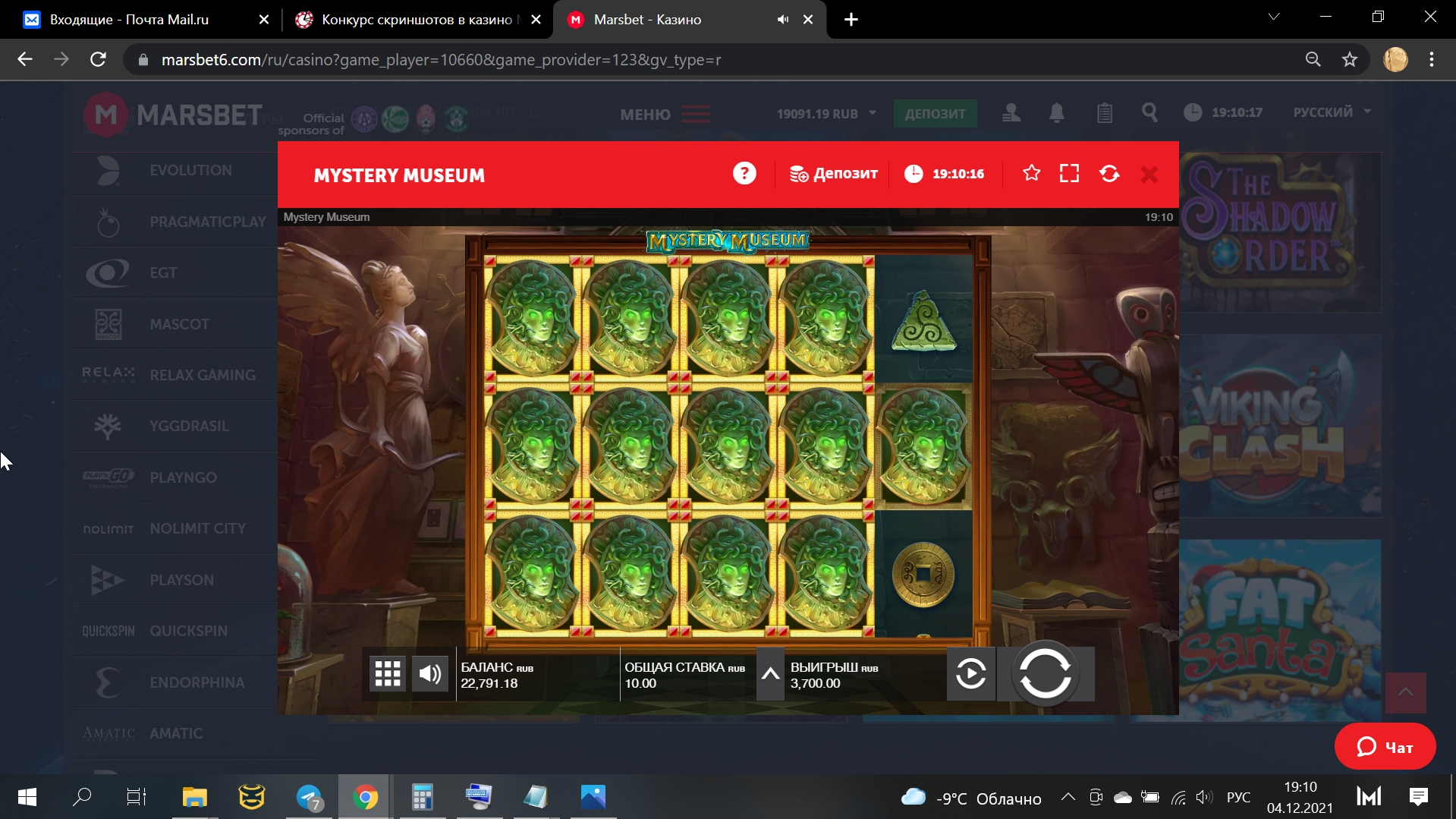Click the address bar URL
1456x819 pixels.
(x=441, y=60)
